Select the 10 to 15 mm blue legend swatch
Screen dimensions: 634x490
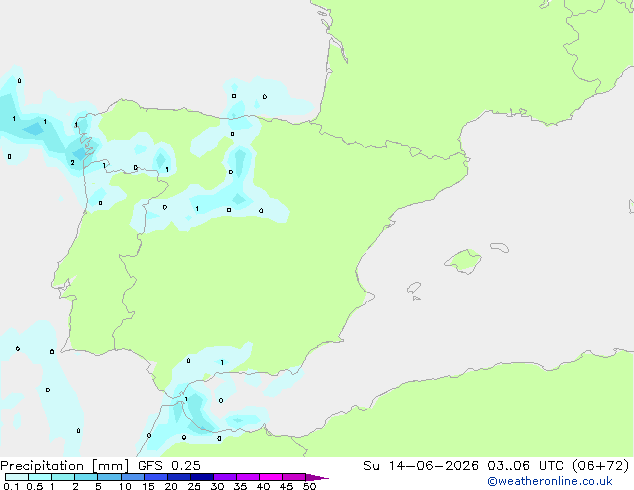click(x=133, y=477)
